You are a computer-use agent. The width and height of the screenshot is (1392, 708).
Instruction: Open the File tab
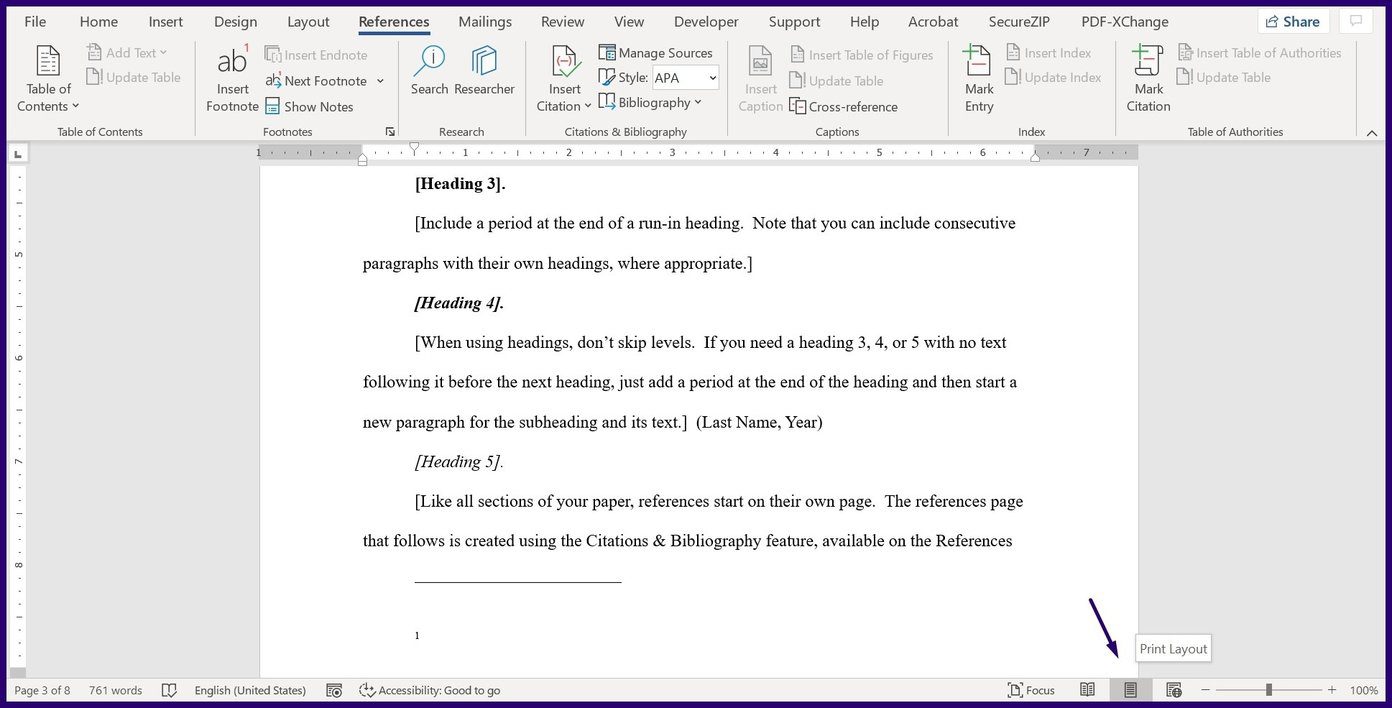[35, 21]
